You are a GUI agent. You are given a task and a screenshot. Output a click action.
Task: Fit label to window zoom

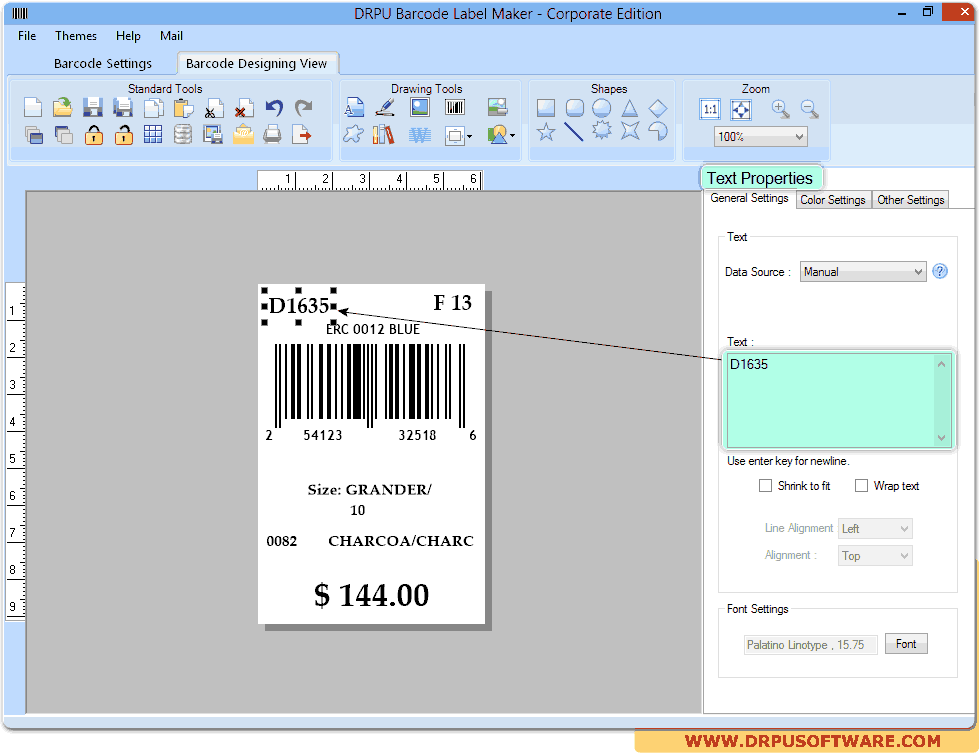741,109
